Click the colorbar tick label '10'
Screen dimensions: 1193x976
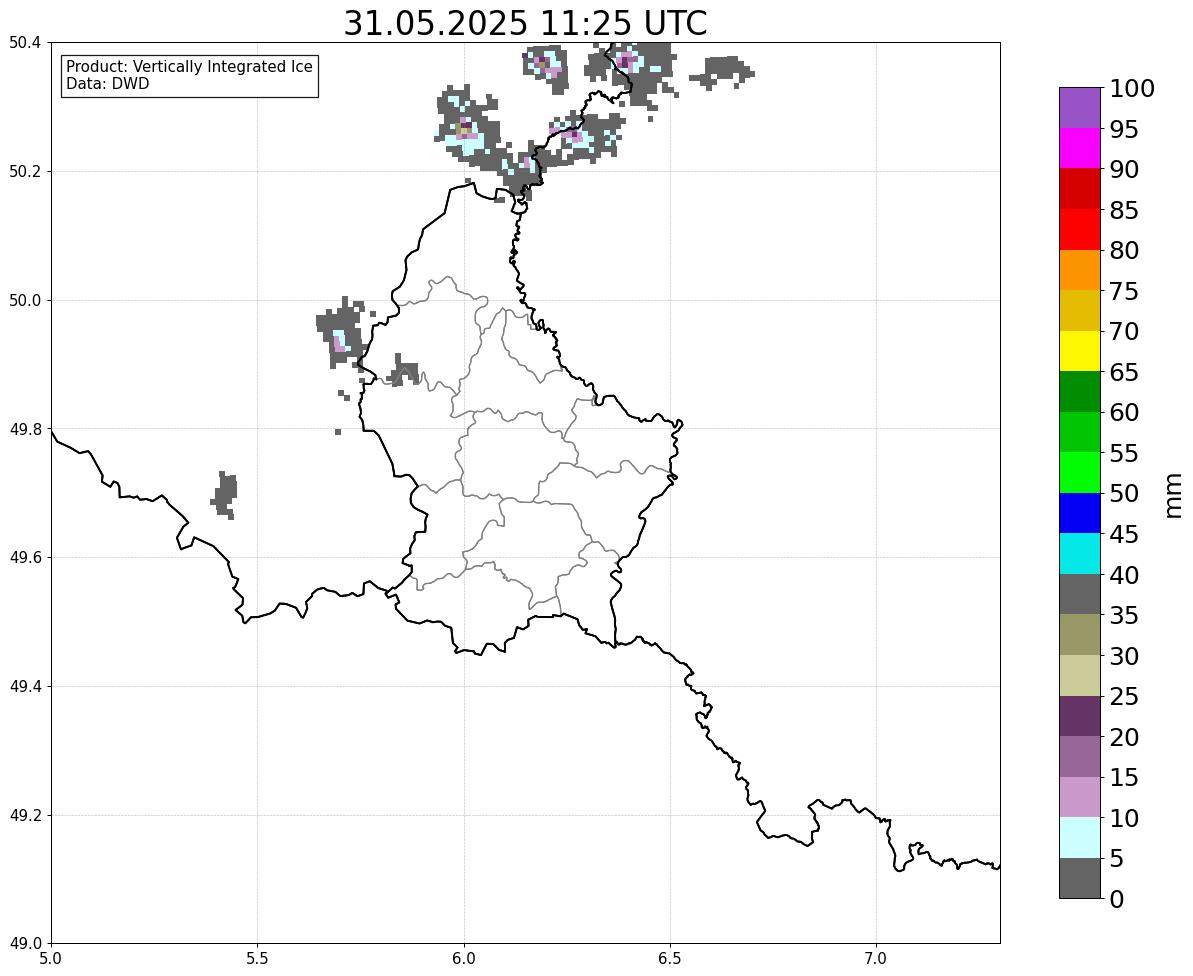pyautogui.click(x=1125, y=818)
